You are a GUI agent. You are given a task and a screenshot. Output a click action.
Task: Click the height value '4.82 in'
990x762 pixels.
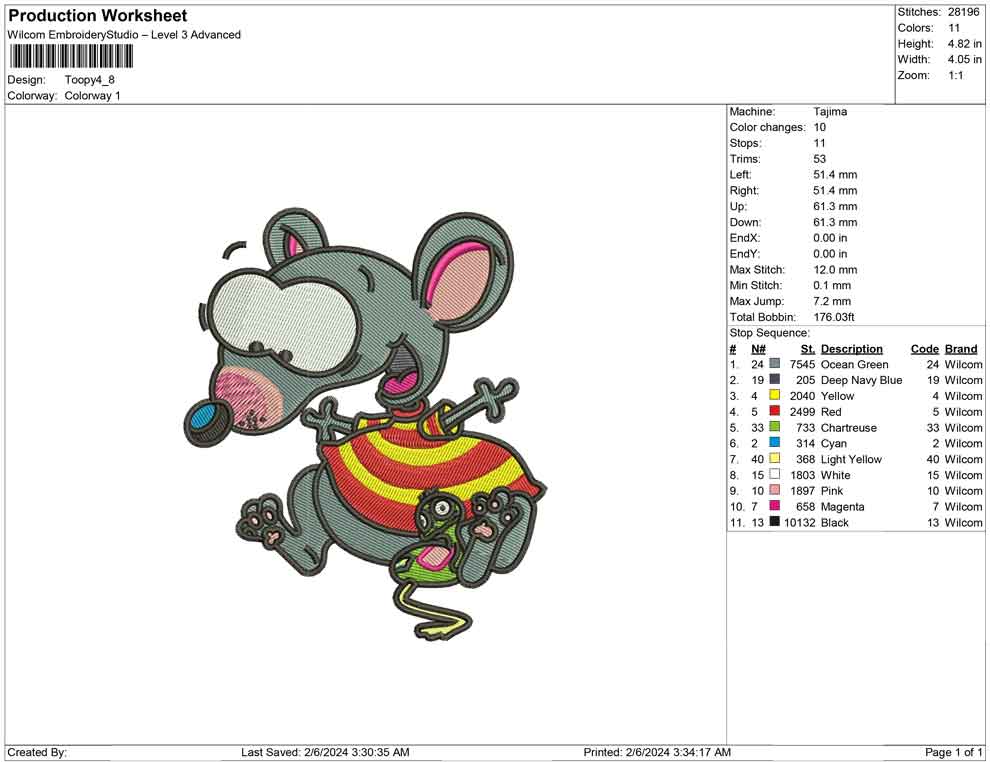point(964,44)
